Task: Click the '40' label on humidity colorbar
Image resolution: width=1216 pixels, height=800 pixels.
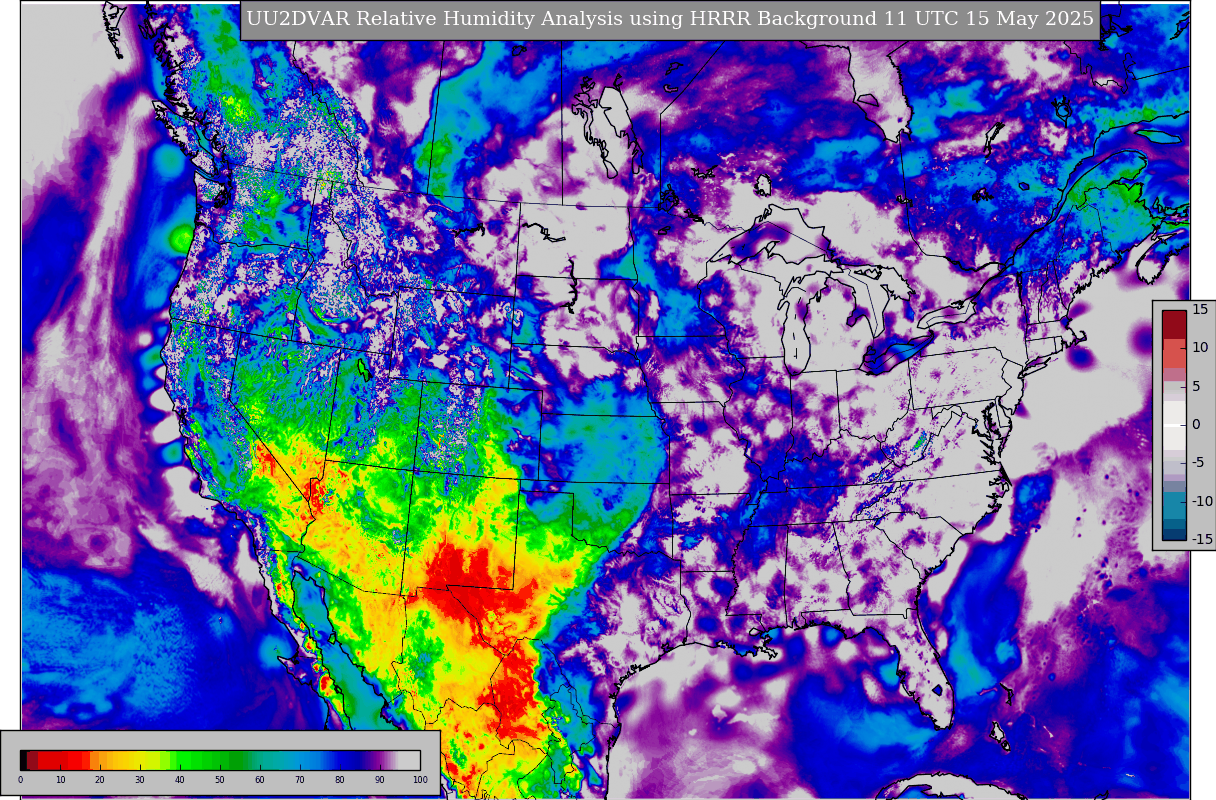Action: pyautogui.click(x=180, y=780)
